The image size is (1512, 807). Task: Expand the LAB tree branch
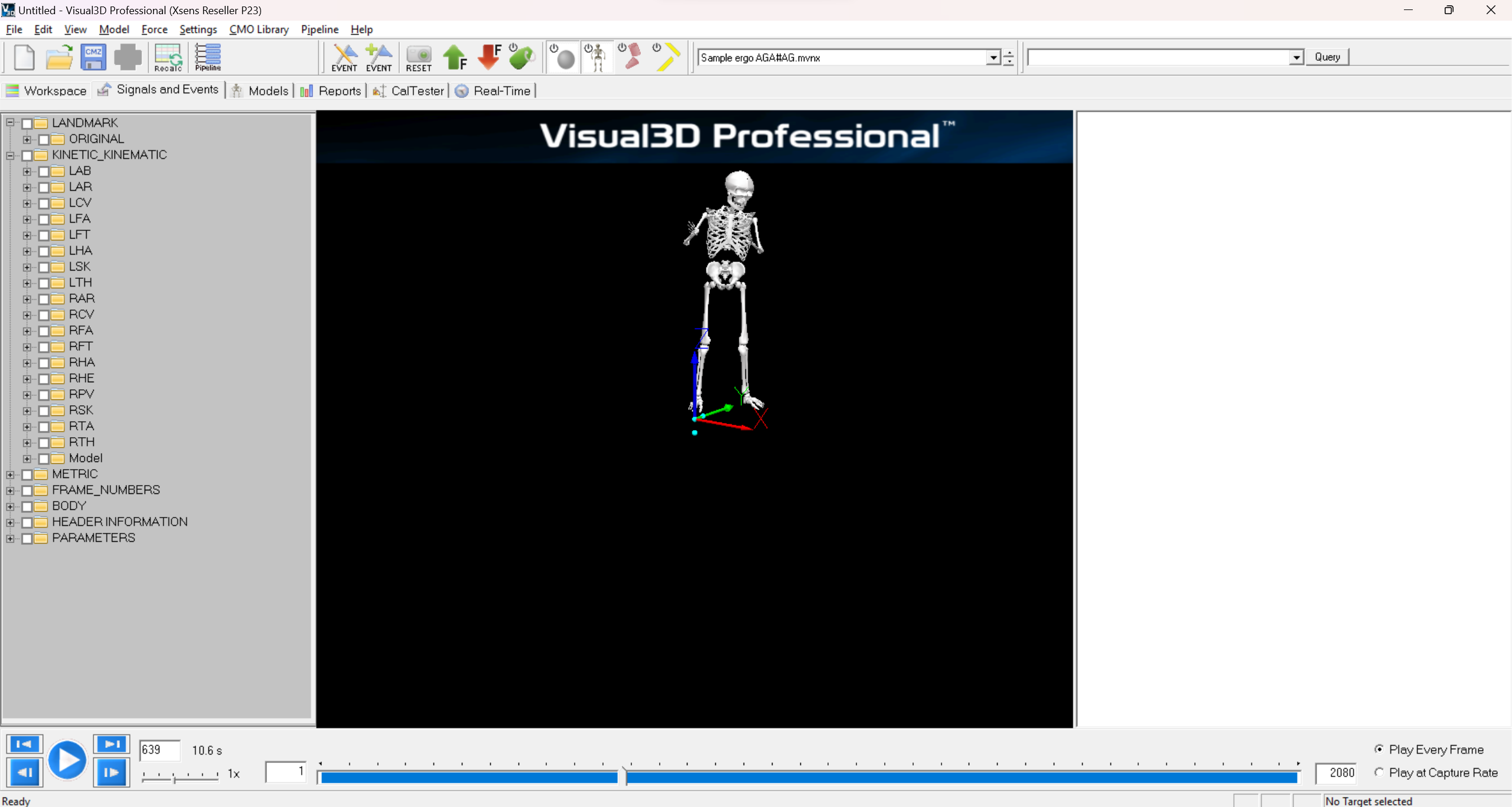27,171
